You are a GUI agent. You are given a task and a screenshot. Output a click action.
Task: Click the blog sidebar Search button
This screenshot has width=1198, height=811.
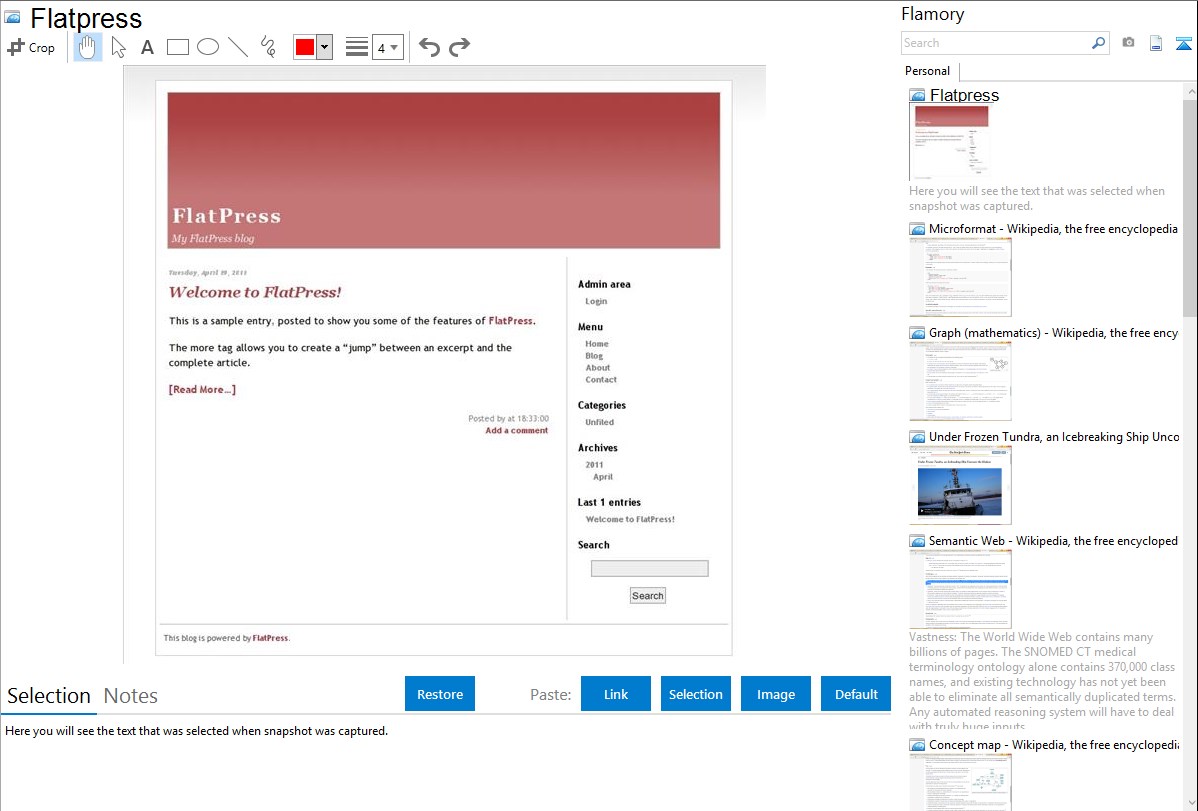648,595
